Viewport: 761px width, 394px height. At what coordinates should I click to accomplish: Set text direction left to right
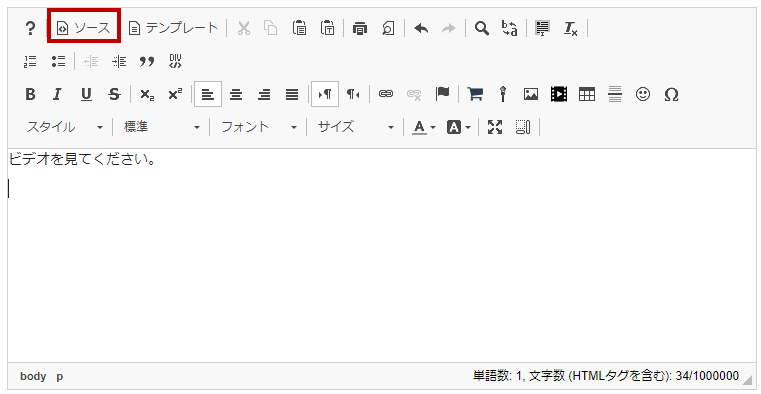[325, 94]
